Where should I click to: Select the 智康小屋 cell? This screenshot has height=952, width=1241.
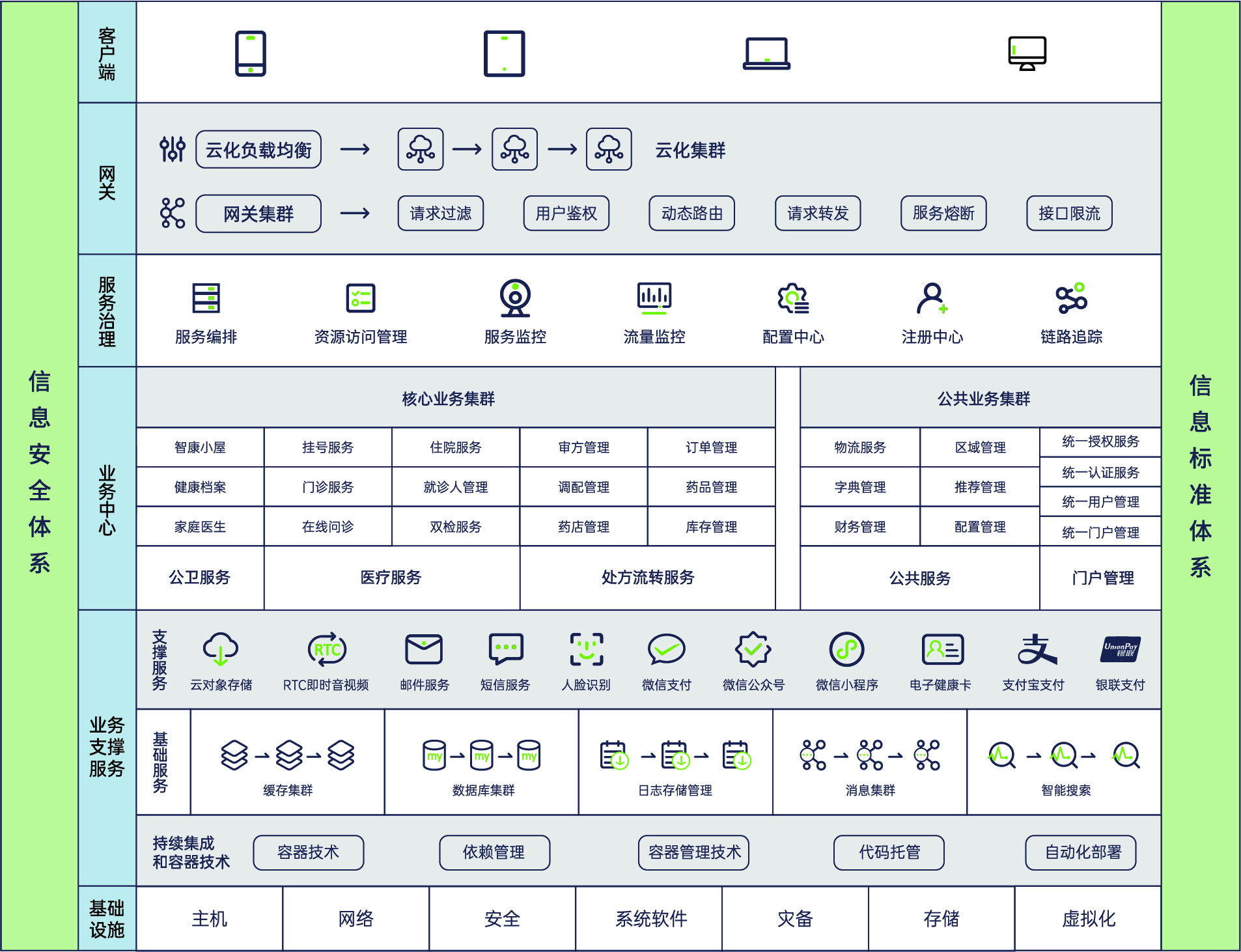coord(200,447)
